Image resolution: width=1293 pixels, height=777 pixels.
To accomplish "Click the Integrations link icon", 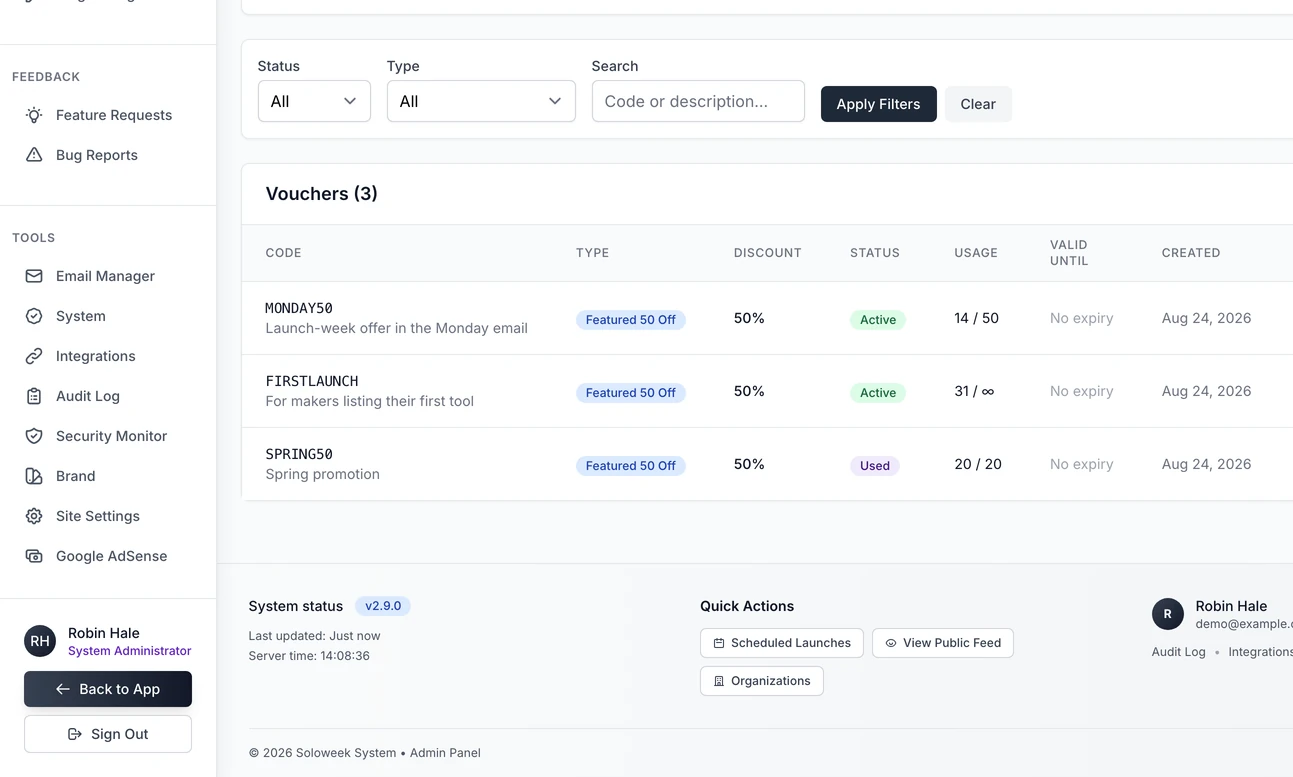I will click(34, 356).
